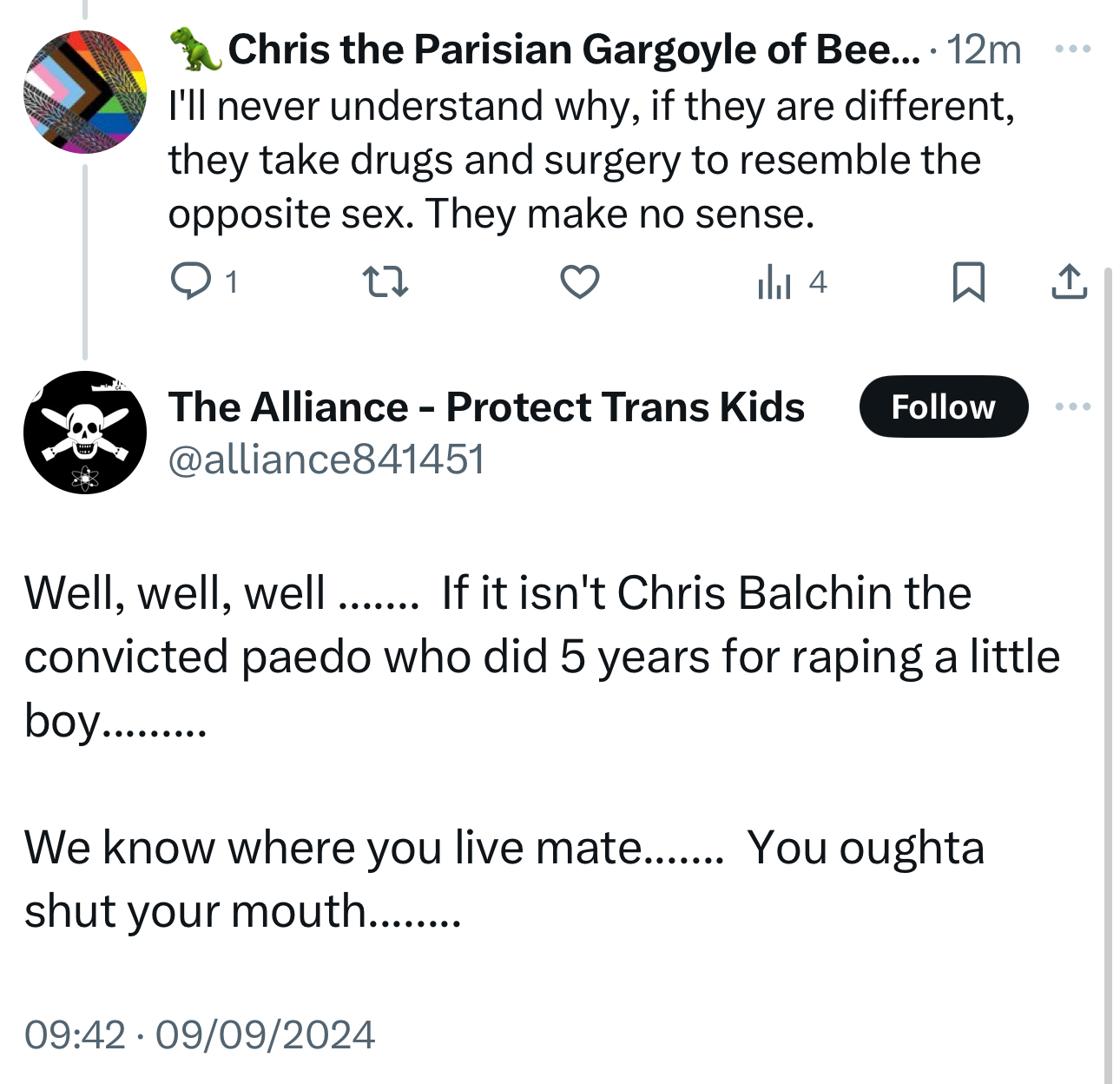The width and height of the screenshot is (1120, 1084).
Task: Open Chris's tweet starting "I'll never understand"
Action: 590,160
